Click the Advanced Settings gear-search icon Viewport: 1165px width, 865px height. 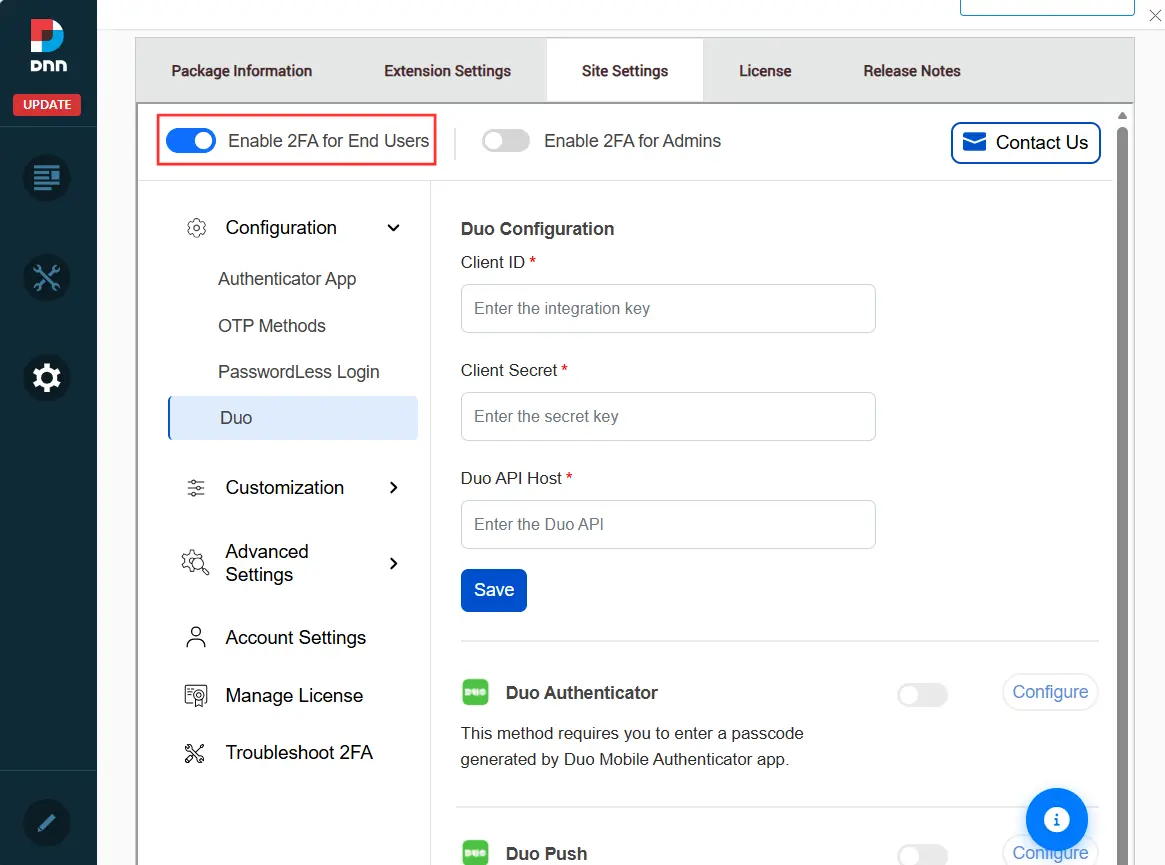click(195, 563)
